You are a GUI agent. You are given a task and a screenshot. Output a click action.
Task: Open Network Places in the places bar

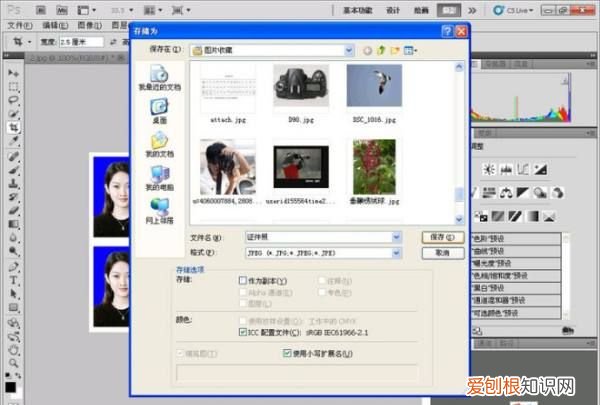[160, 211]
